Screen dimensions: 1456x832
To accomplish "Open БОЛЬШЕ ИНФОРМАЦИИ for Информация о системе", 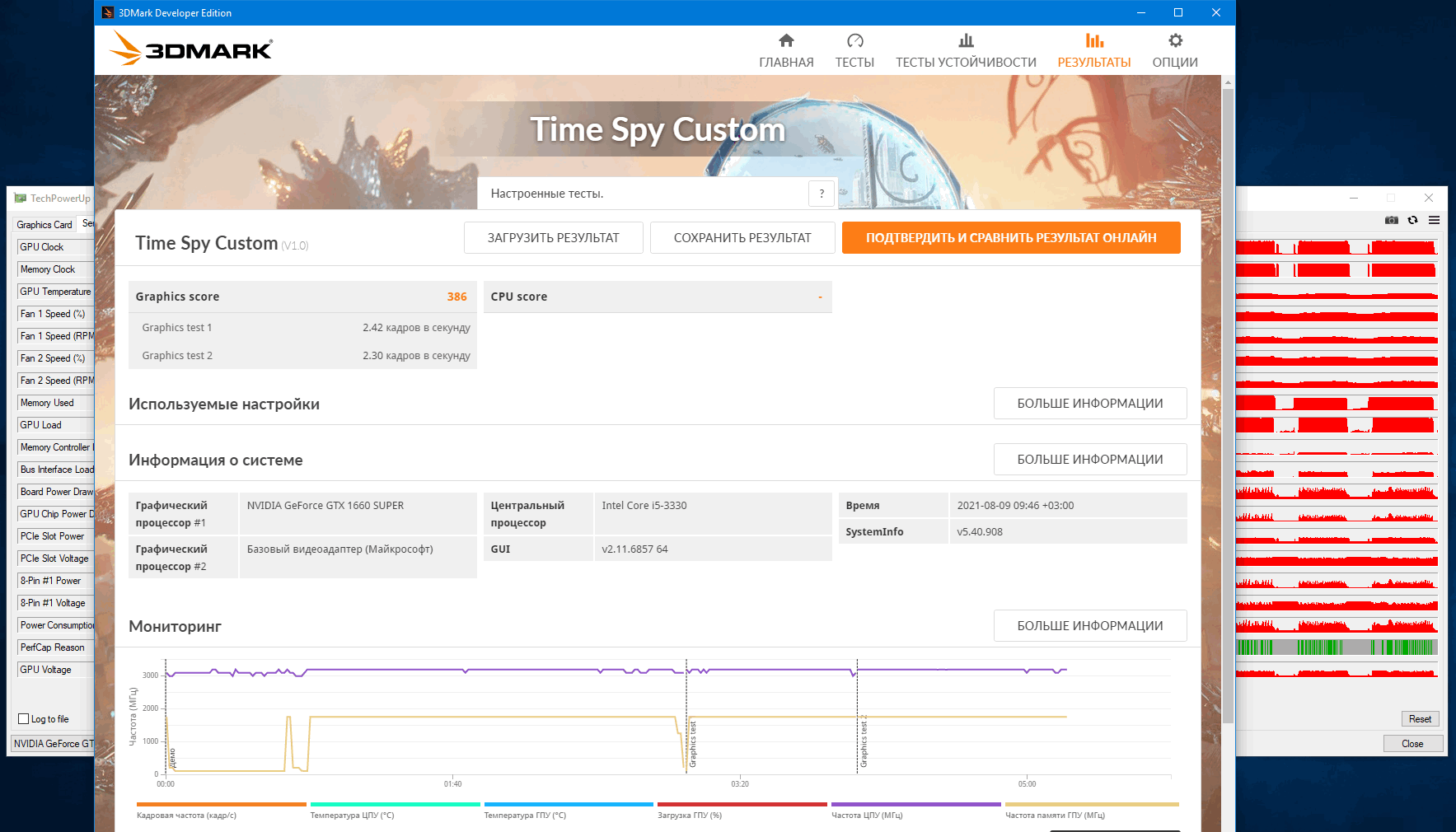I will 1090,460.
